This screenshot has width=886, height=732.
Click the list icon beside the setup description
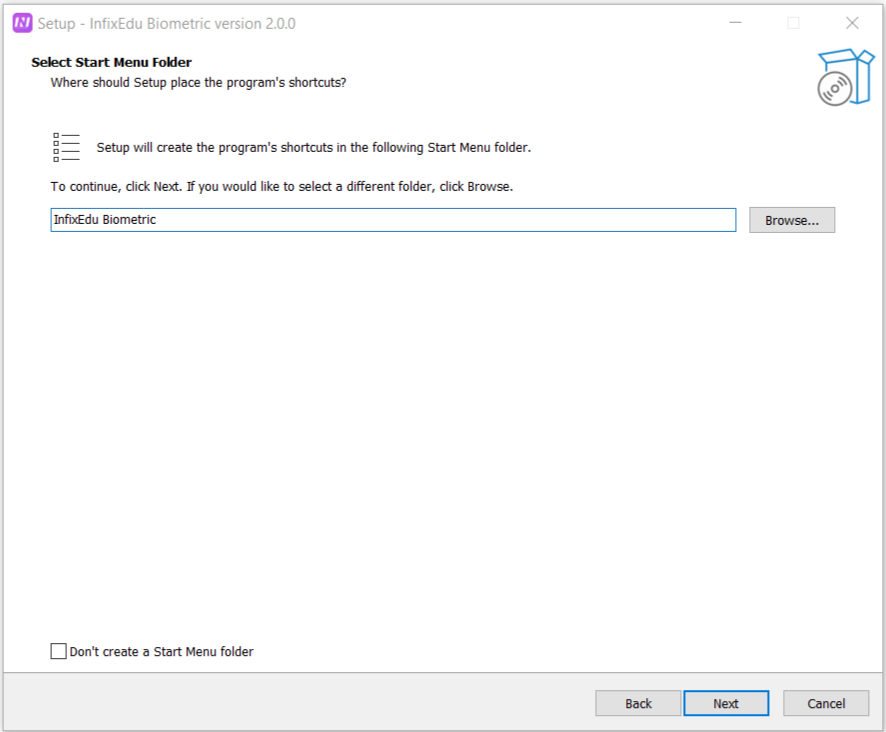pyautogui.click(x=66, y=147)
